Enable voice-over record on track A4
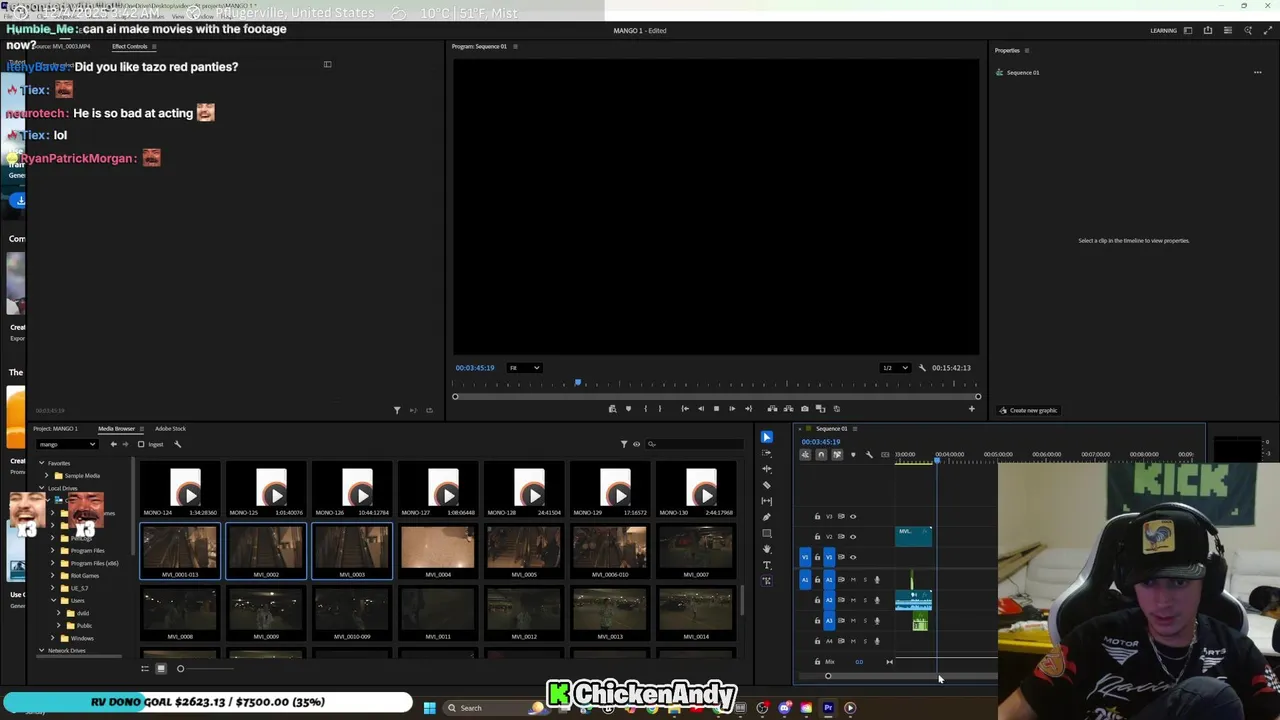The width and height of the screenshot is (1280, 720). [x=877, y=641]
